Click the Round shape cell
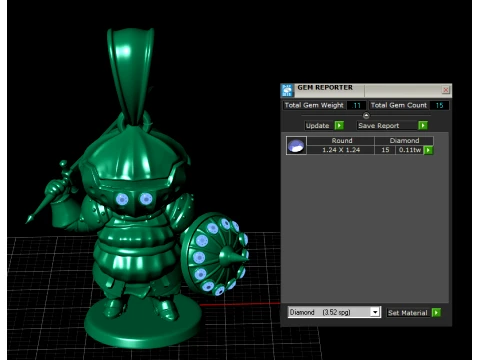The image size is (480, 360). [x=341, y=141]
